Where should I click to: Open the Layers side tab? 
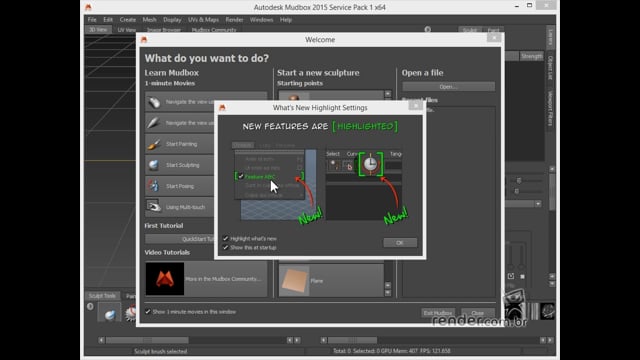point(550,38)
